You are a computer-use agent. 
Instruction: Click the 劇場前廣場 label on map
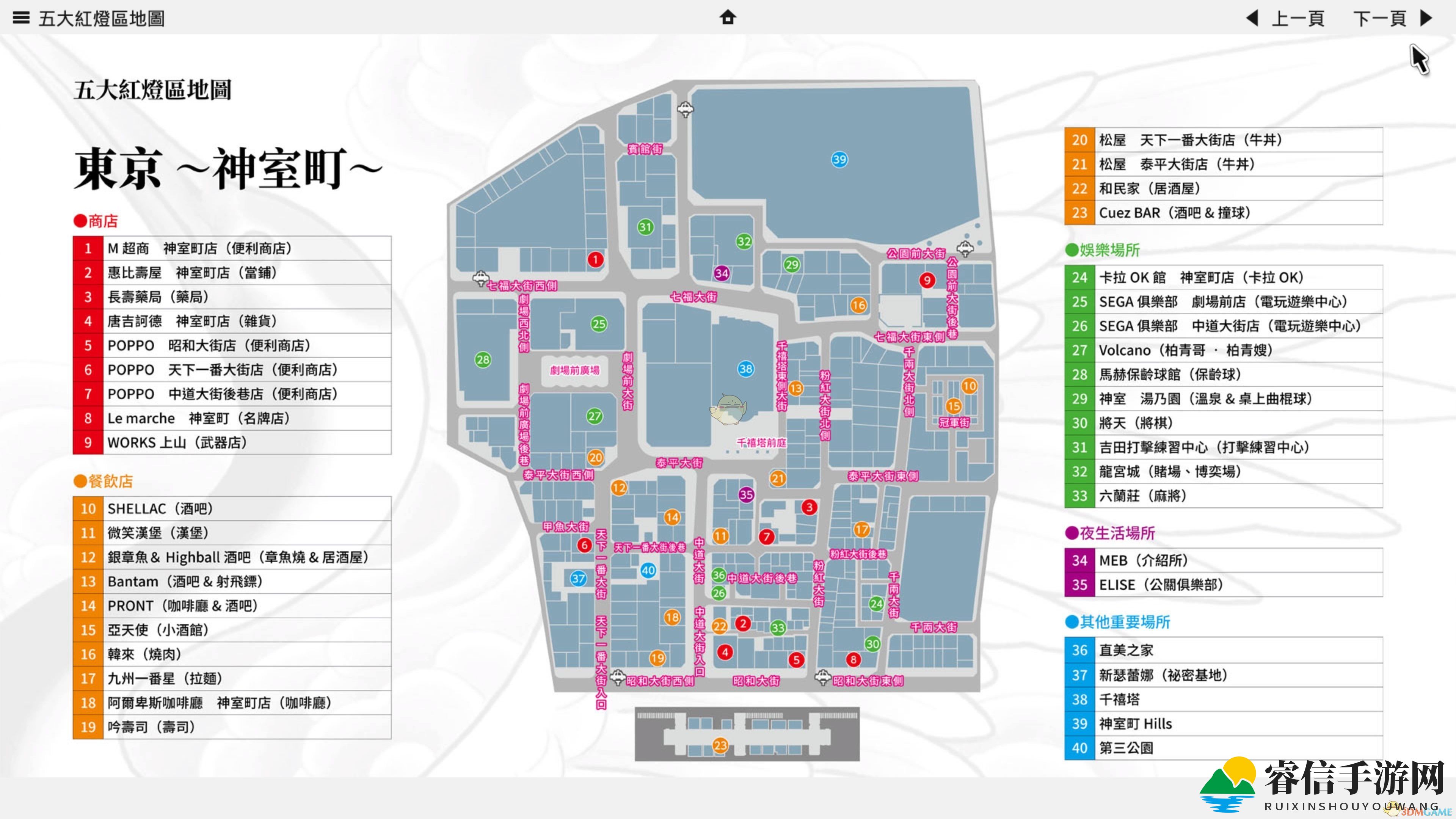[x=574, y=370]
